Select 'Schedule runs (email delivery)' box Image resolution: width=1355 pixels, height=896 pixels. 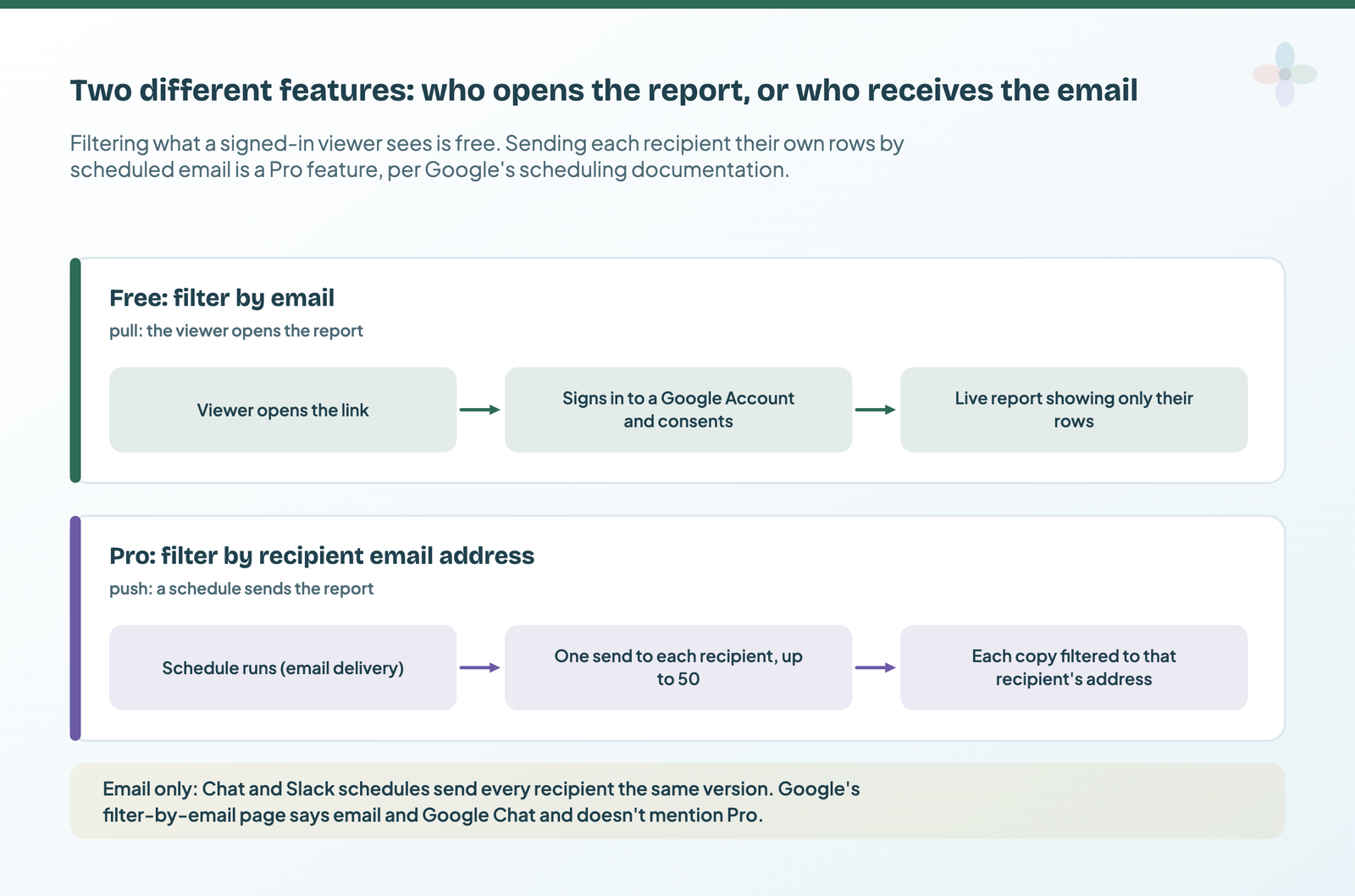click(283, 667)
